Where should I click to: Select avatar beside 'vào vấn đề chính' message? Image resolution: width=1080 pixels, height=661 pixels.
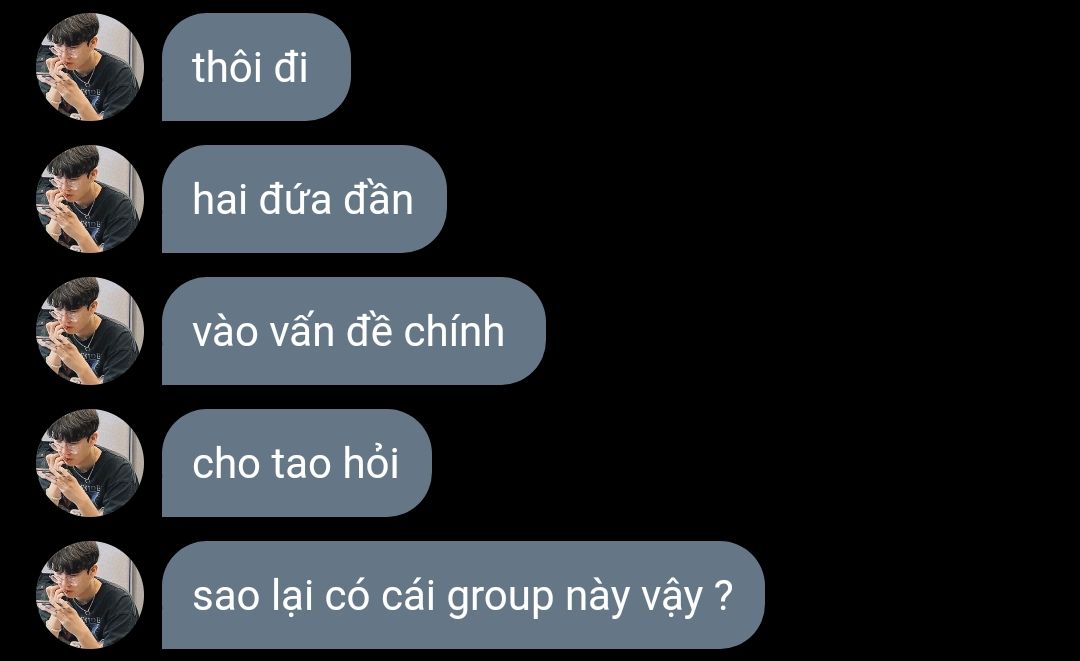[x=90, y=331]
